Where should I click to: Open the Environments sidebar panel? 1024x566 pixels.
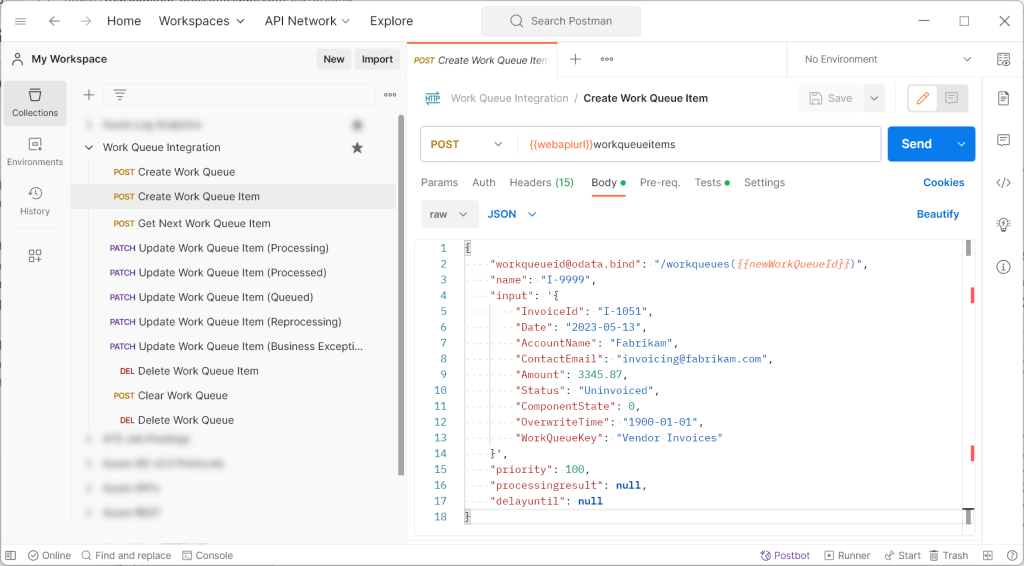35,152
